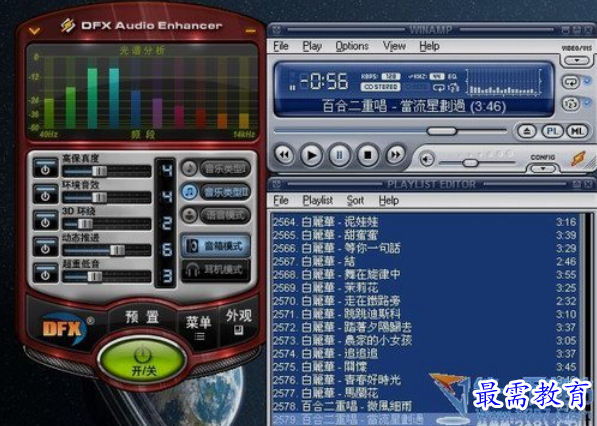Toggle the 高保真度 power button

[x=45, y=168]
